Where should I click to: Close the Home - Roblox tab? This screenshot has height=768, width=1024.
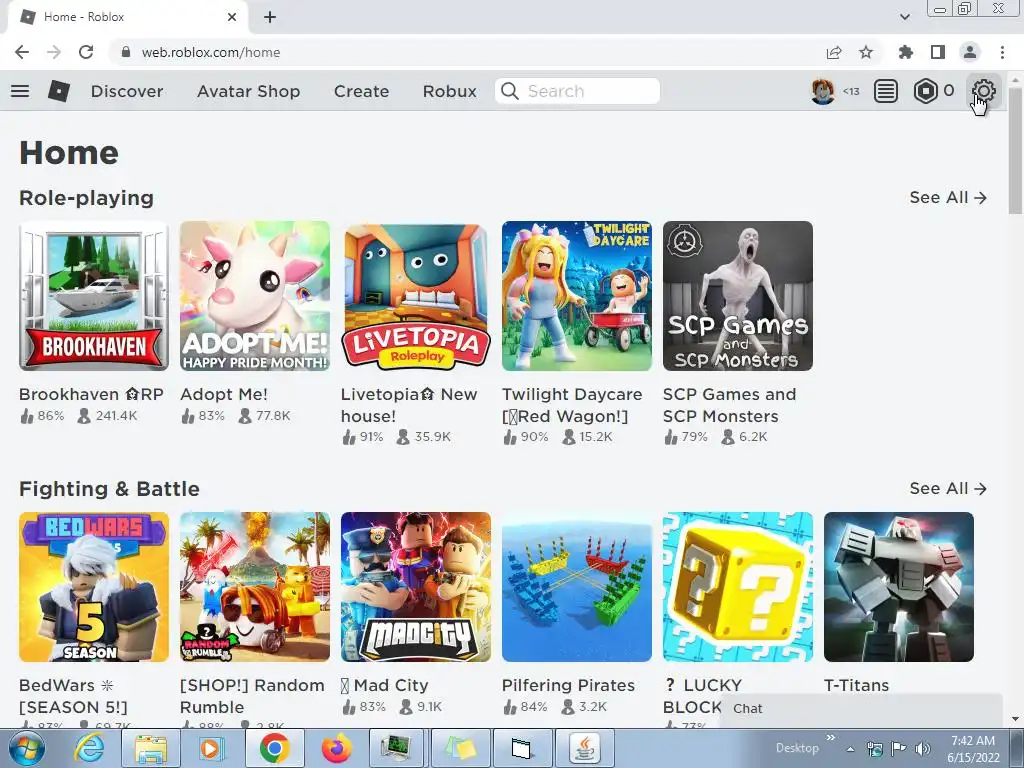(232, 17)
